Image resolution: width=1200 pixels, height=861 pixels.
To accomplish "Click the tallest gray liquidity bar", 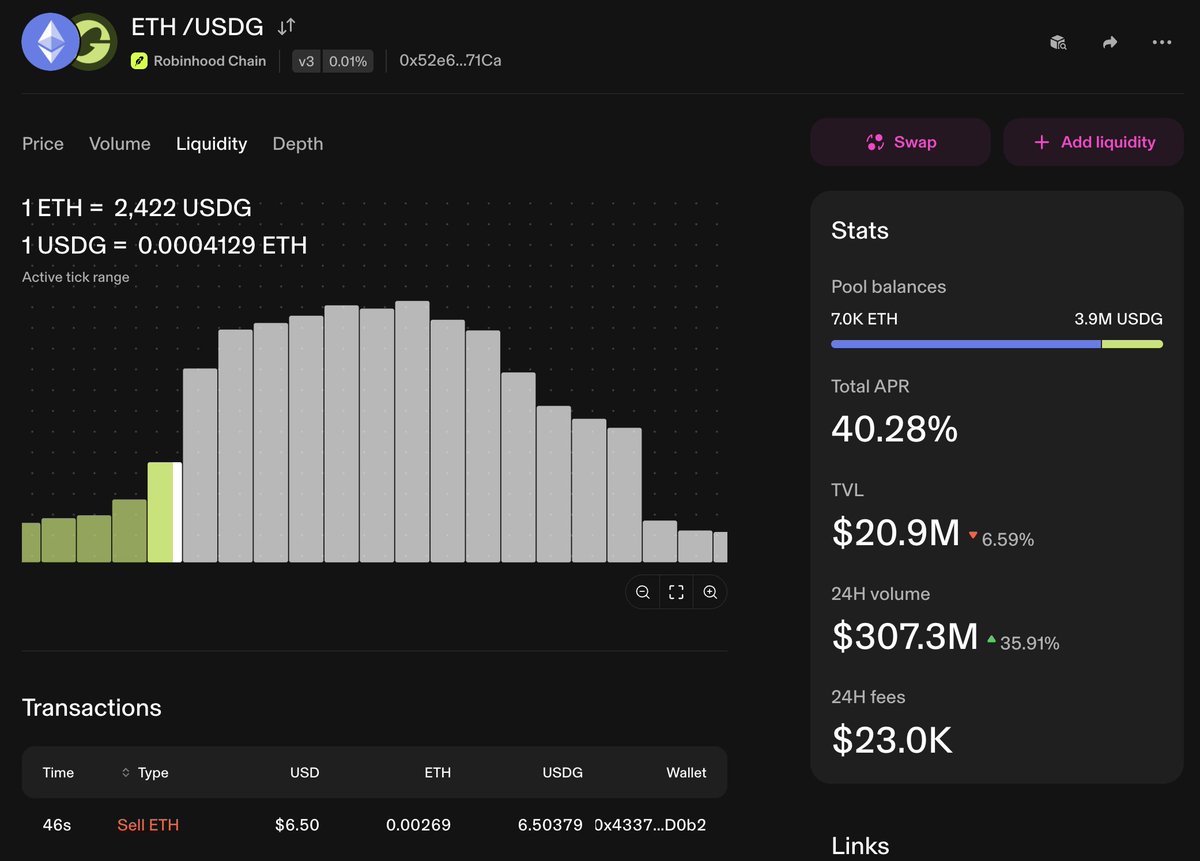I will (x=413, y=432).
